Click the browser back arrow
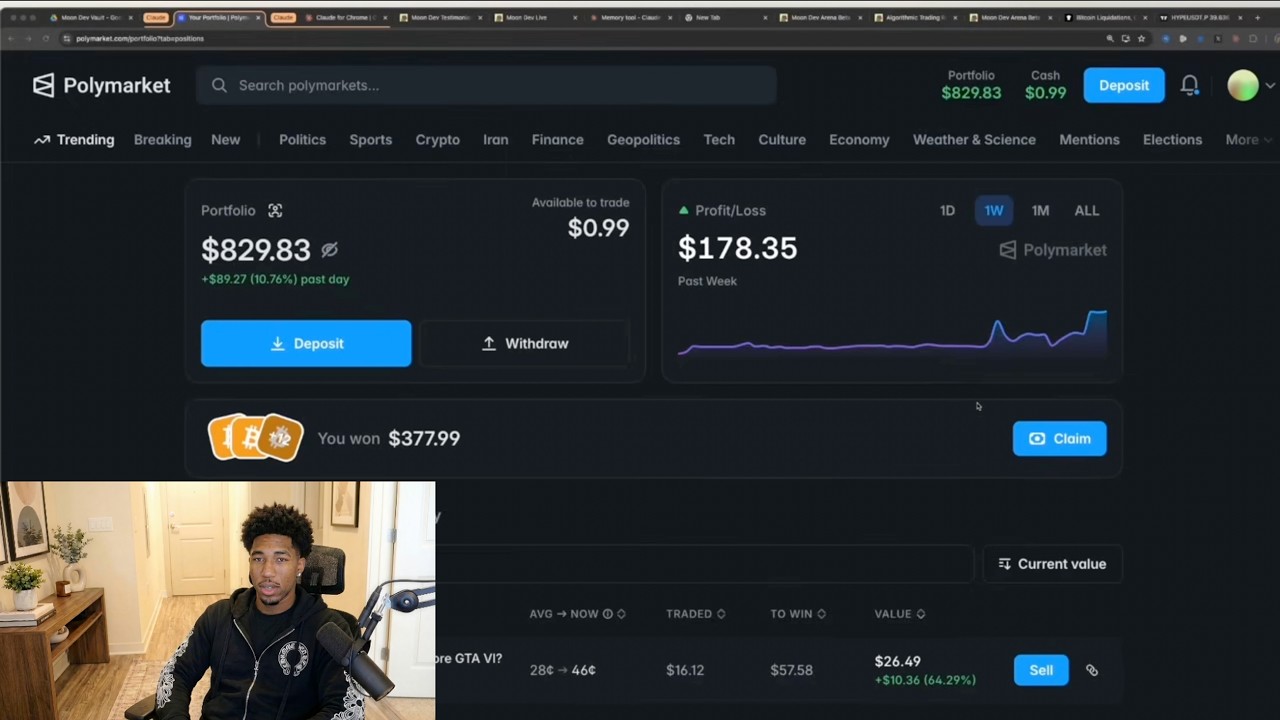 (11, 38)
